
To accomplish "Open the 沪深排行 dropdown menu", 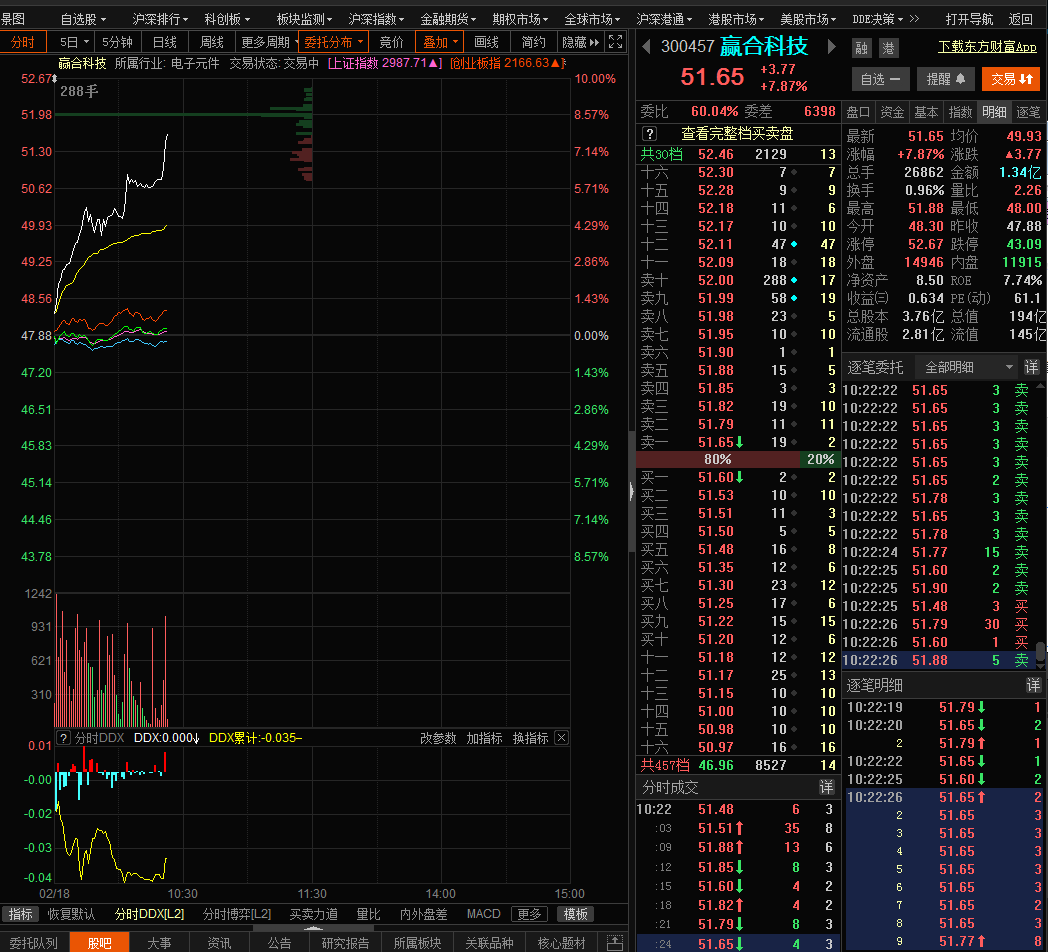I will (x=160, y=19).
